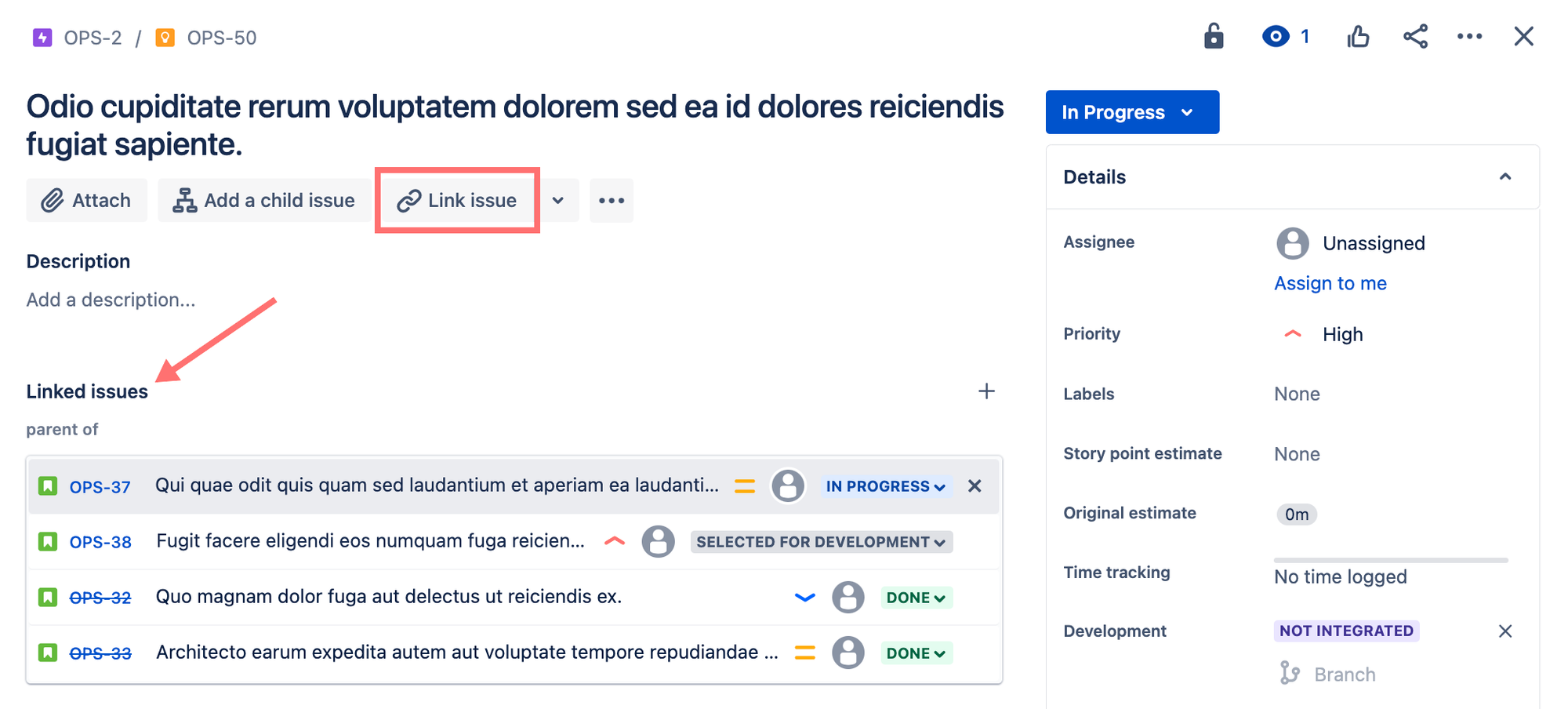
Task: Change OPS-37 In Progress status dropdown
Action: (x=886, y=486)
